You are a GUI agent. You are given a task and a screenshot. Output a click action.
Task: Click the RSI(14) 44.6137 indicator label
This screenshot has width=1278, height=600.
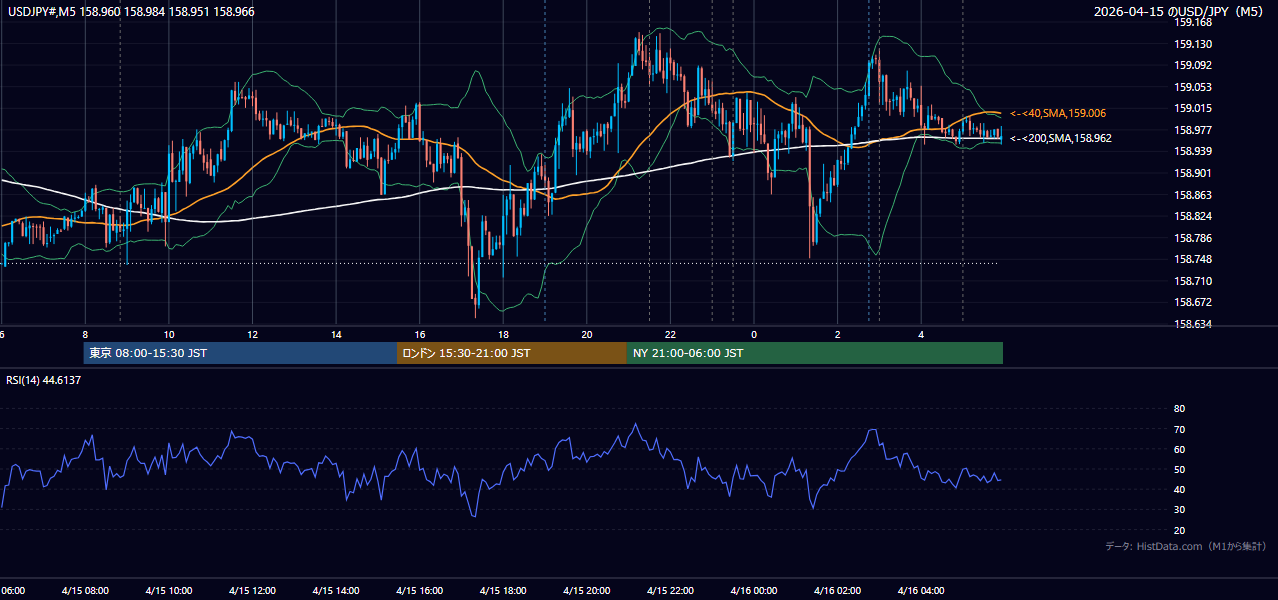pyautogui.click(x=44, y=380)
